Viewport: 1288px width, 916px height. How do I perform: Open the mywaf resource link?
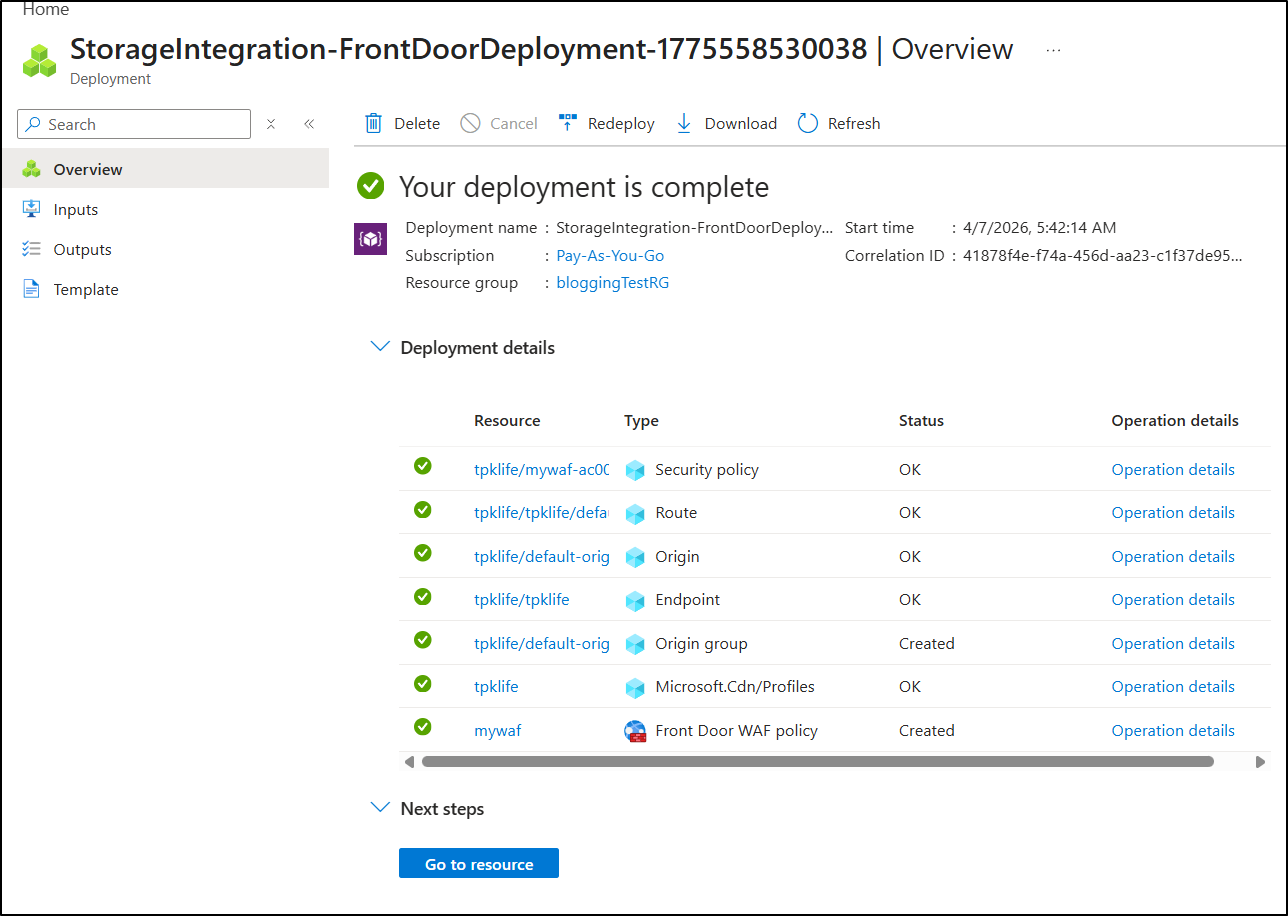pos(497,731)
